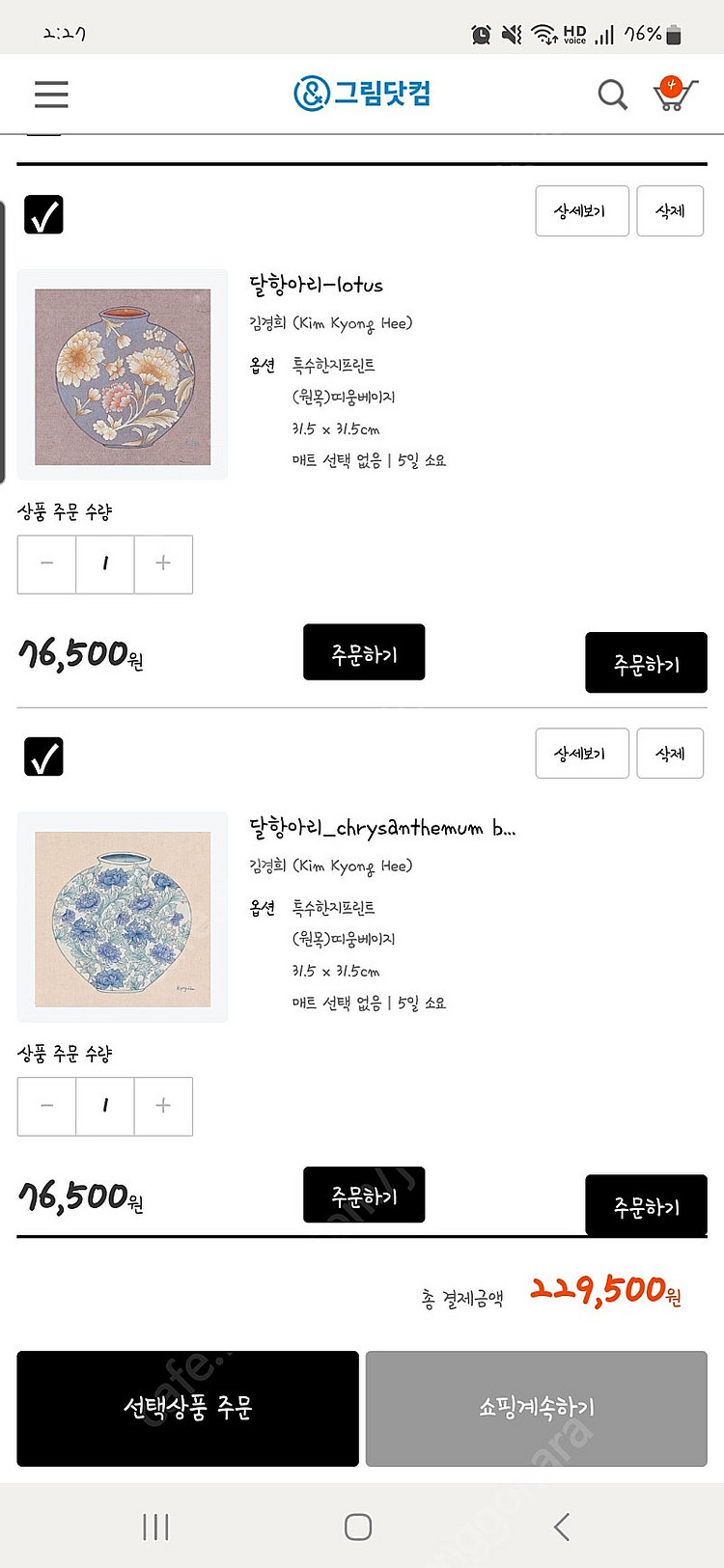Tap the 그림닷컴 logo
The image size is (724, 1568).
(x=362, y=94)
